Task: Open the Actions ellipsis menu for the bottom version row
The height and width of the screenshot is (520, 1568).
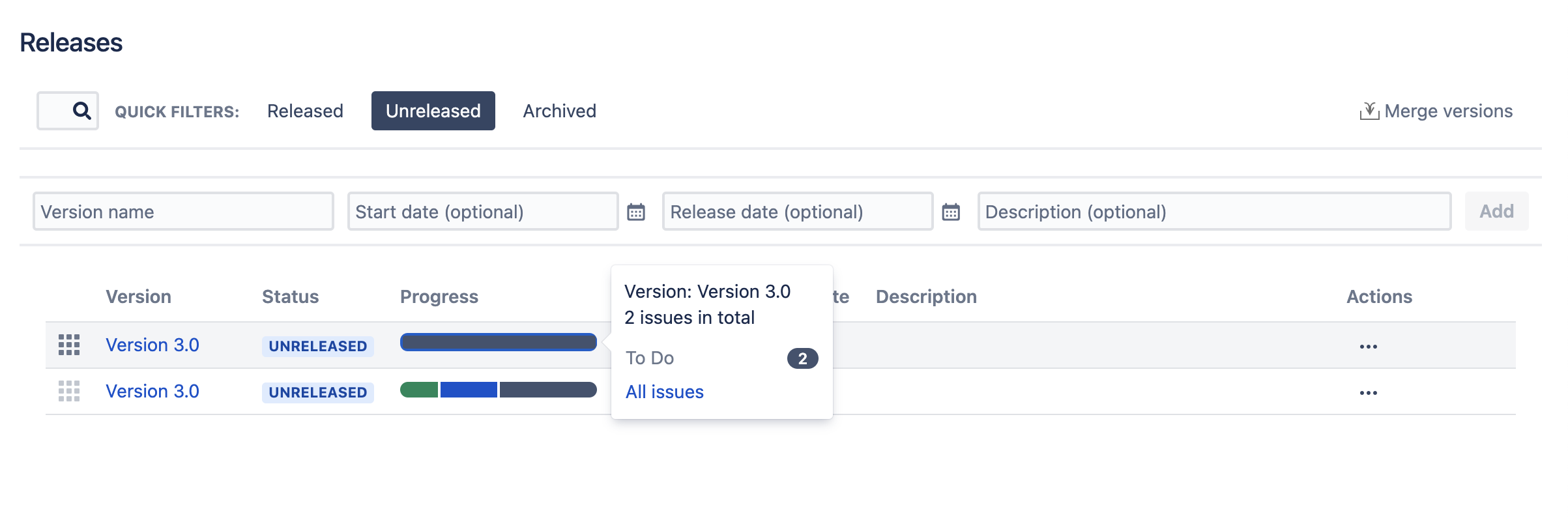Action: coord(1369,392)
